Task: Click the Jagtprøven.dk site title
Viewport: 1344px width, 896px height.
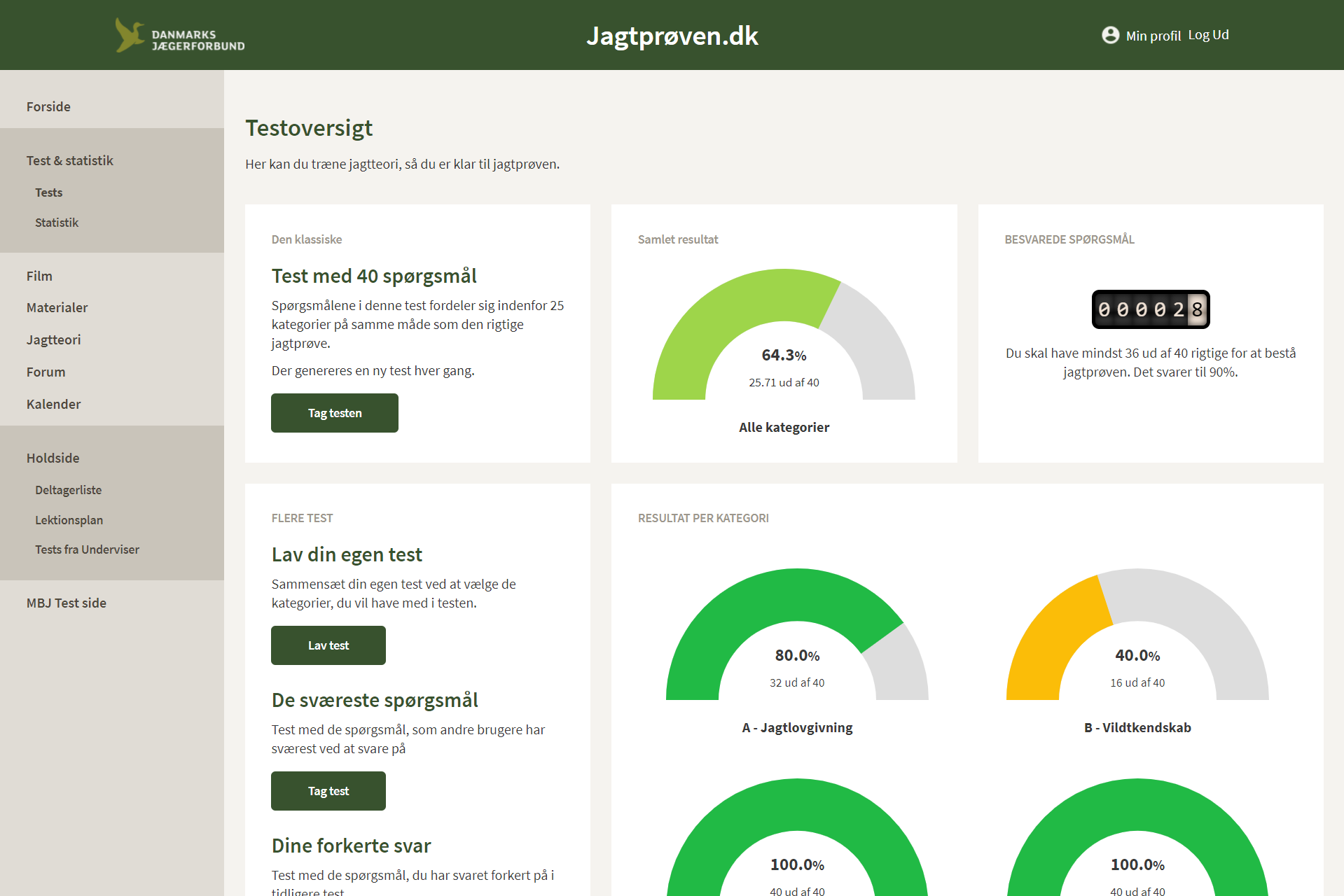Action: click(672, 36)
